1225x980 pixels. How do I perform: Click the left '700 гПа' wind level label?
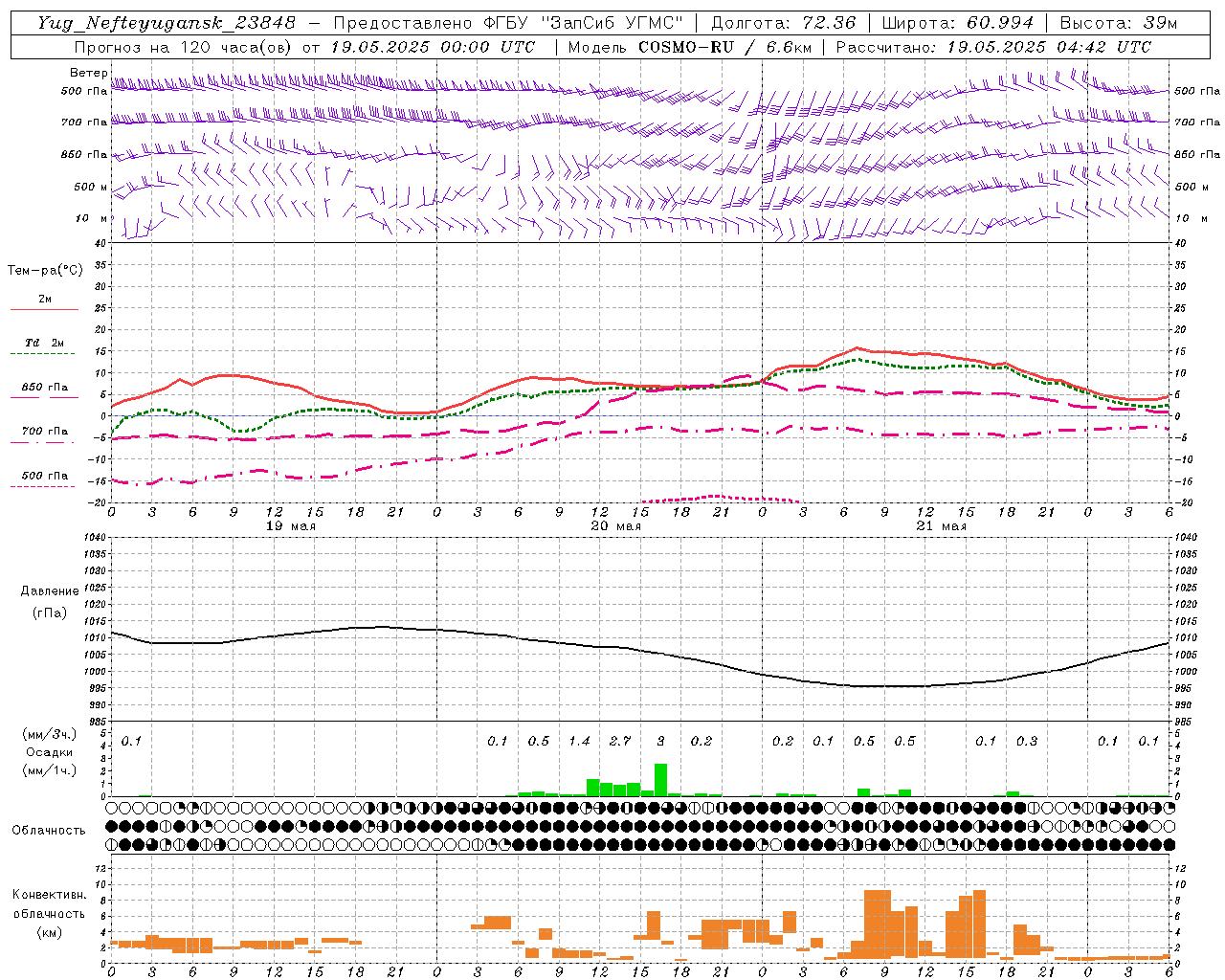pos(84,122)
